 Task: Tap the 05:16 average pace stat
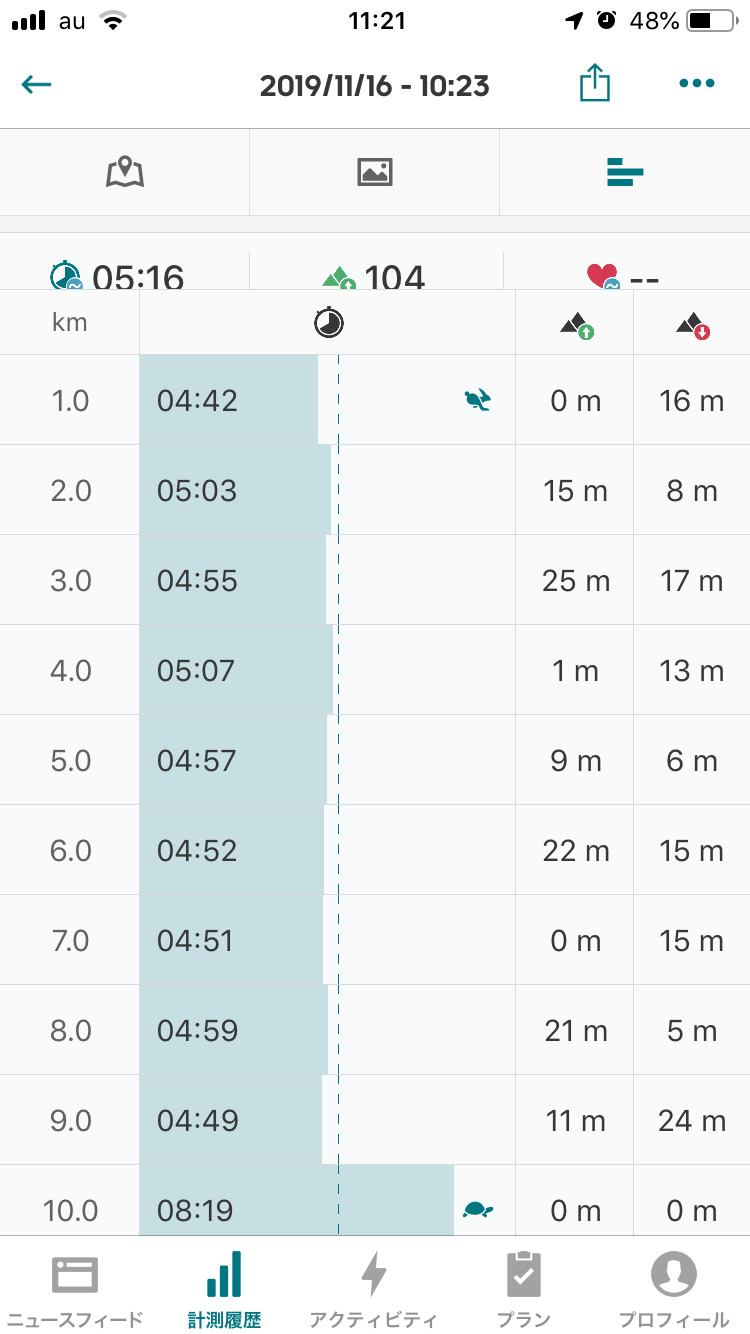coord(118,275)
